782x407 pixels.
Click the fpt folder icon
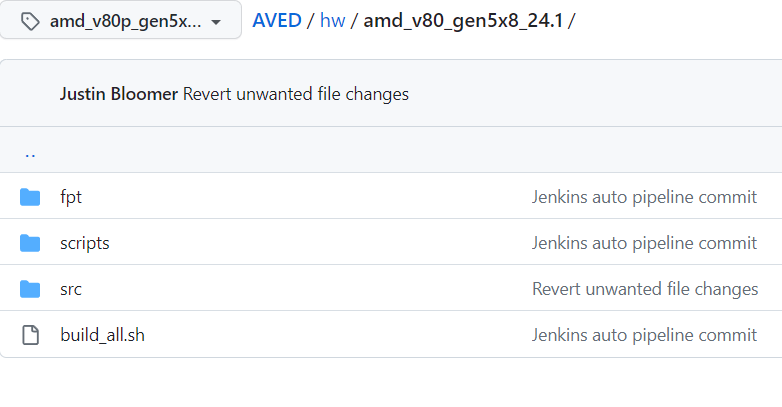[x=30, y=197]
